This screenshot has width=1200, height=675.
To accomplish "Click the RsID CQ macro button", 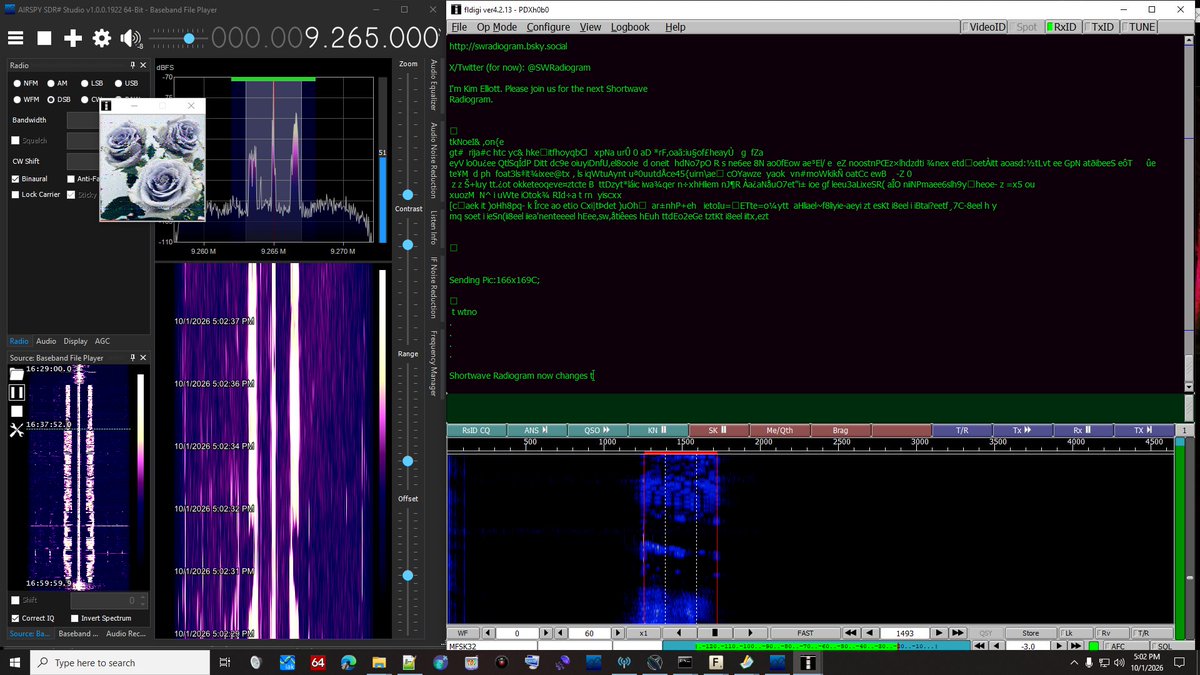I will click(x=477, y=430).
